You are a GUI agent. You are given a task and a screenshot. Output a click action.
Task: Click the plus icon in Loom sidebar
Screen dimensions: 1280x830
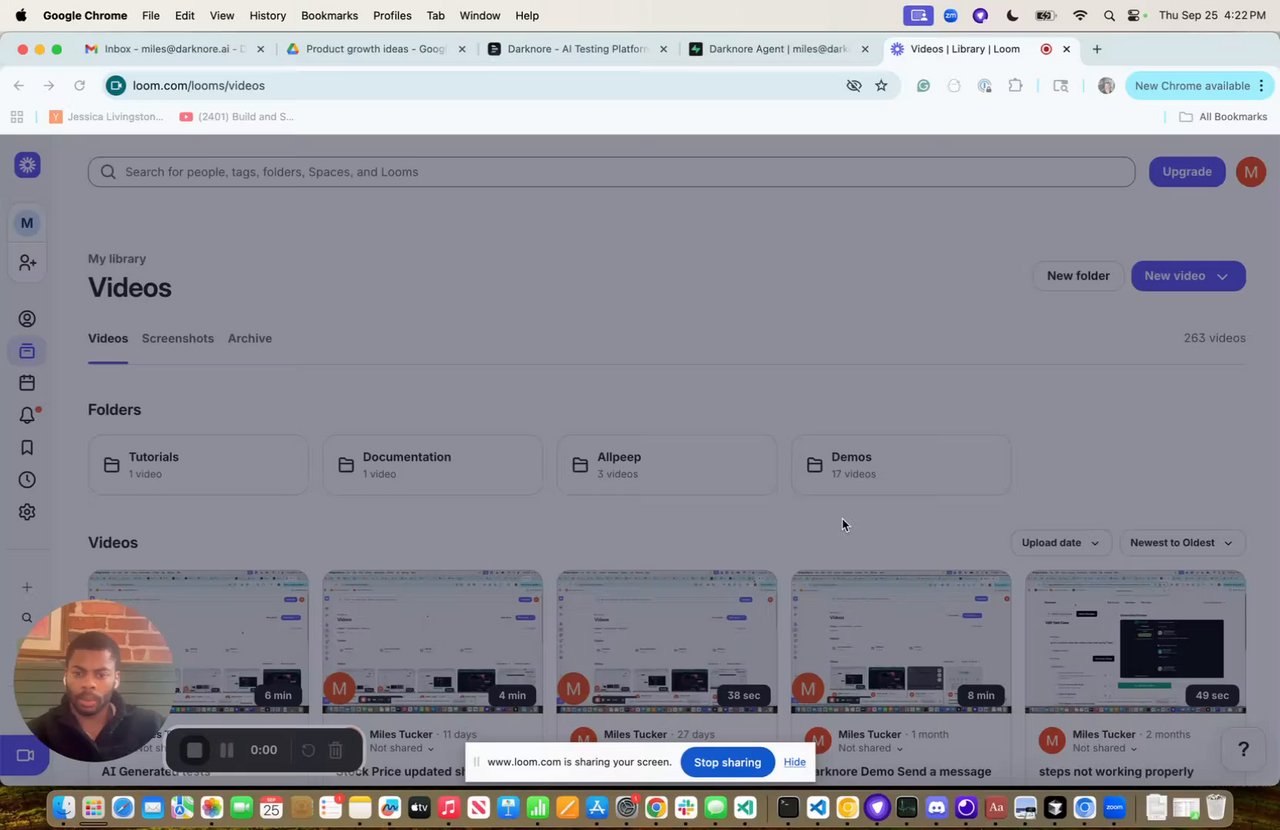tap(27, 587)
